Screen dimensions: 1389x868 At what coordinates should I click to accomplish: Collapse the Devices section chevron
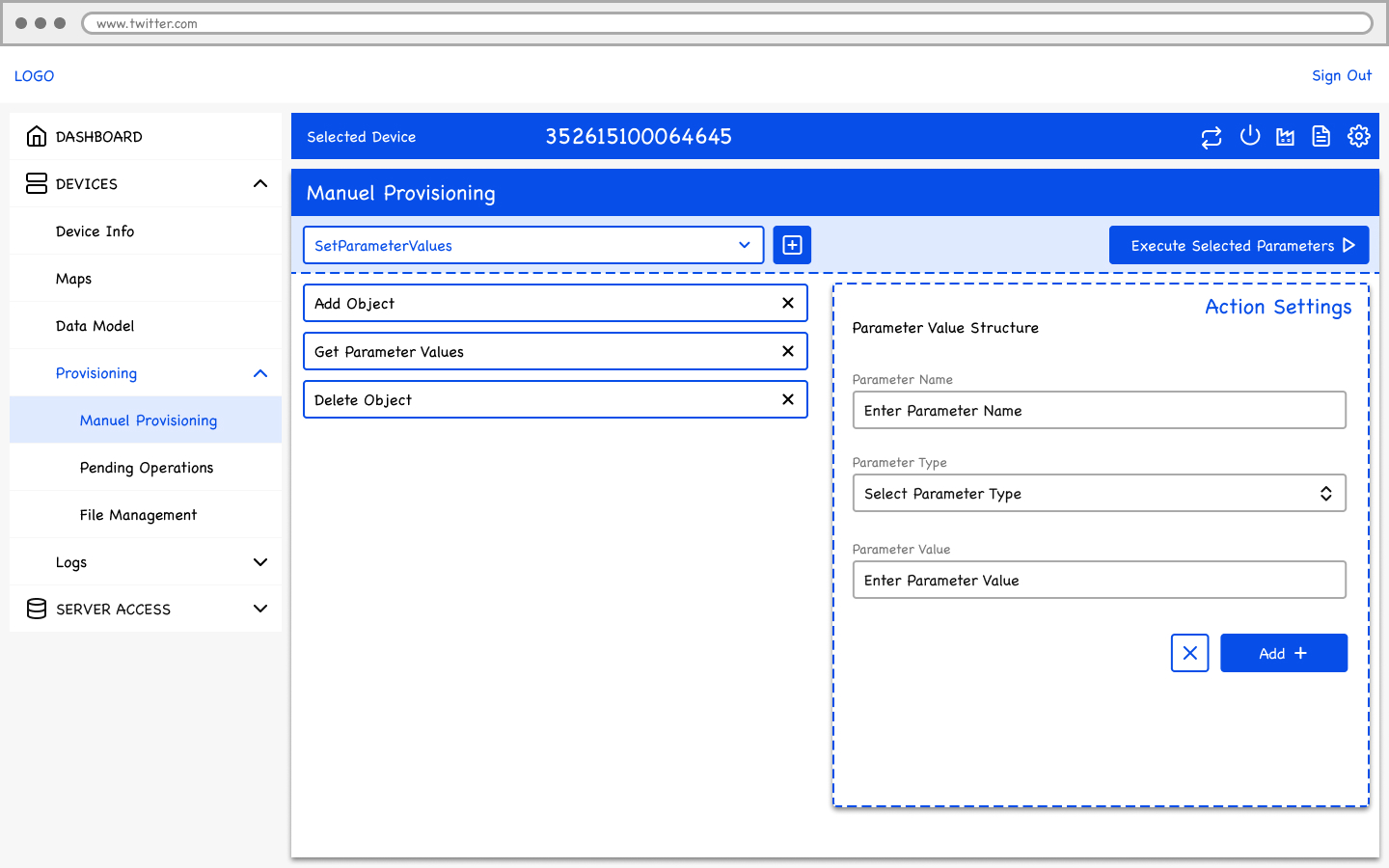click(260, 183)
